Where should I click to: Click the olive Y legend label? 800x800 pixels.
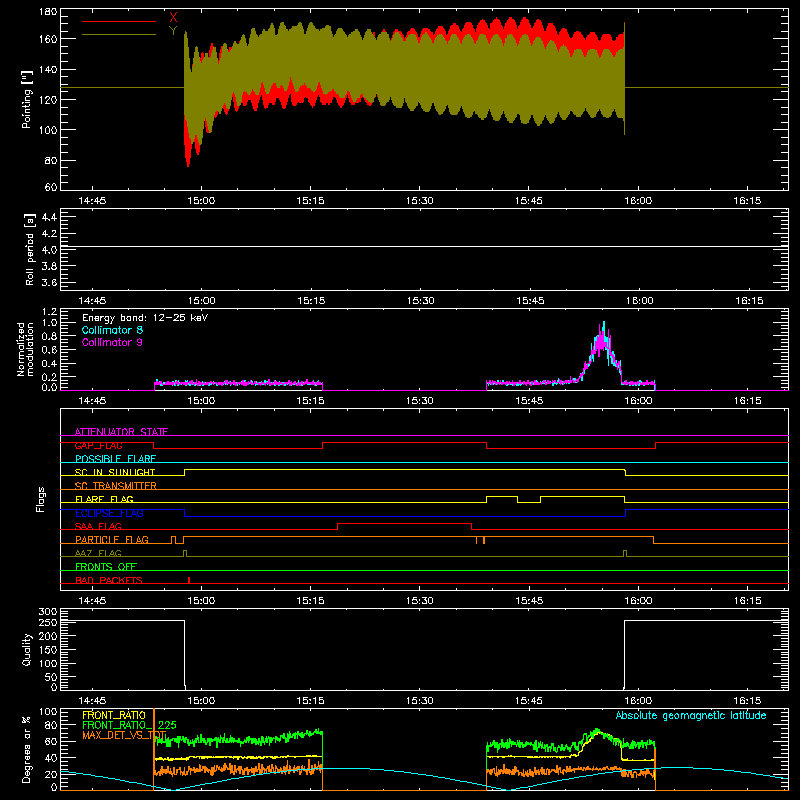[173, 31]
